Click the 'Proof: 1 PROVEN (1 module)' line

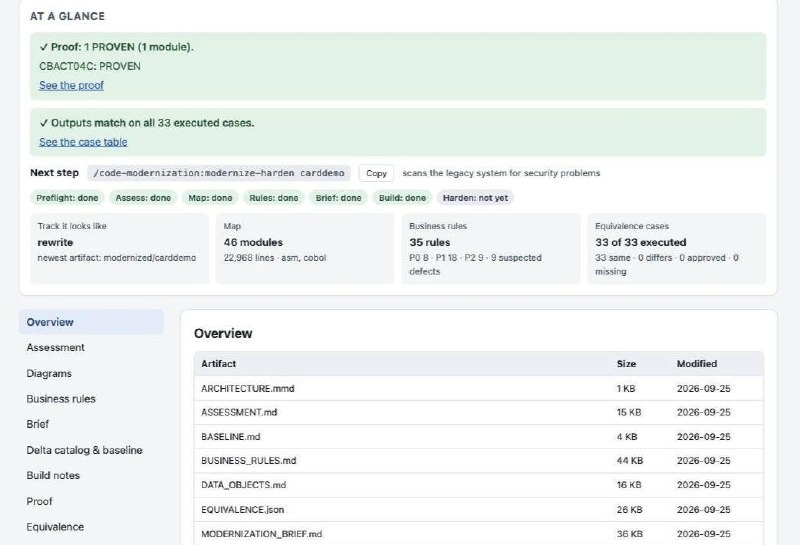(116, 47)
